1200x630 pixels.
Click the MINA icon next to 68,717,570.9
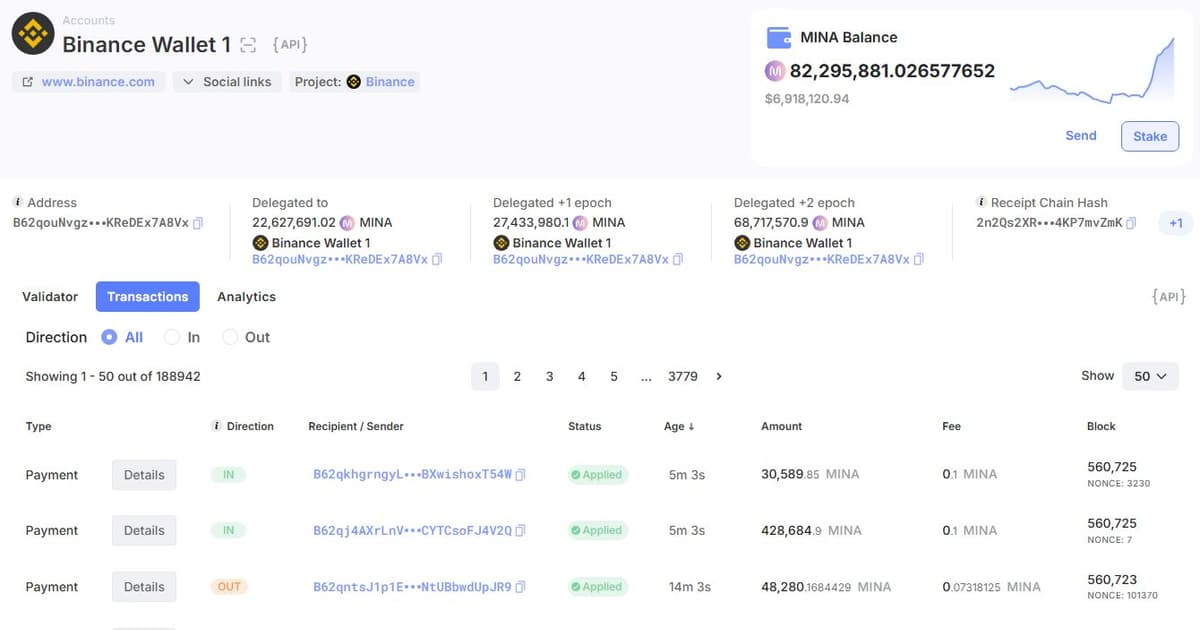point(820,223)
